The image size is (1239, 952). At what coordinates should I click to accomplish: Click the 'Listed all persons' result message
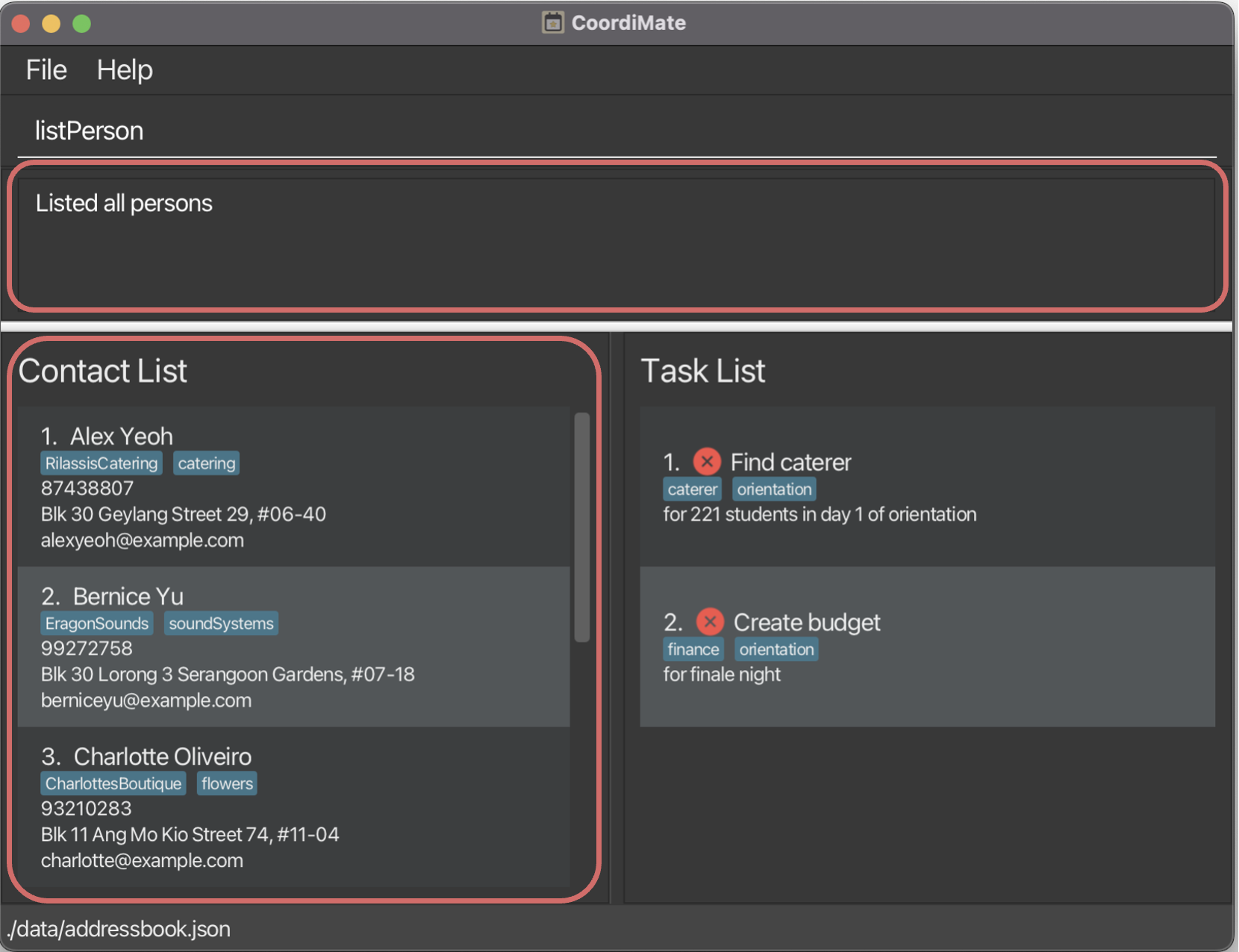125,203
